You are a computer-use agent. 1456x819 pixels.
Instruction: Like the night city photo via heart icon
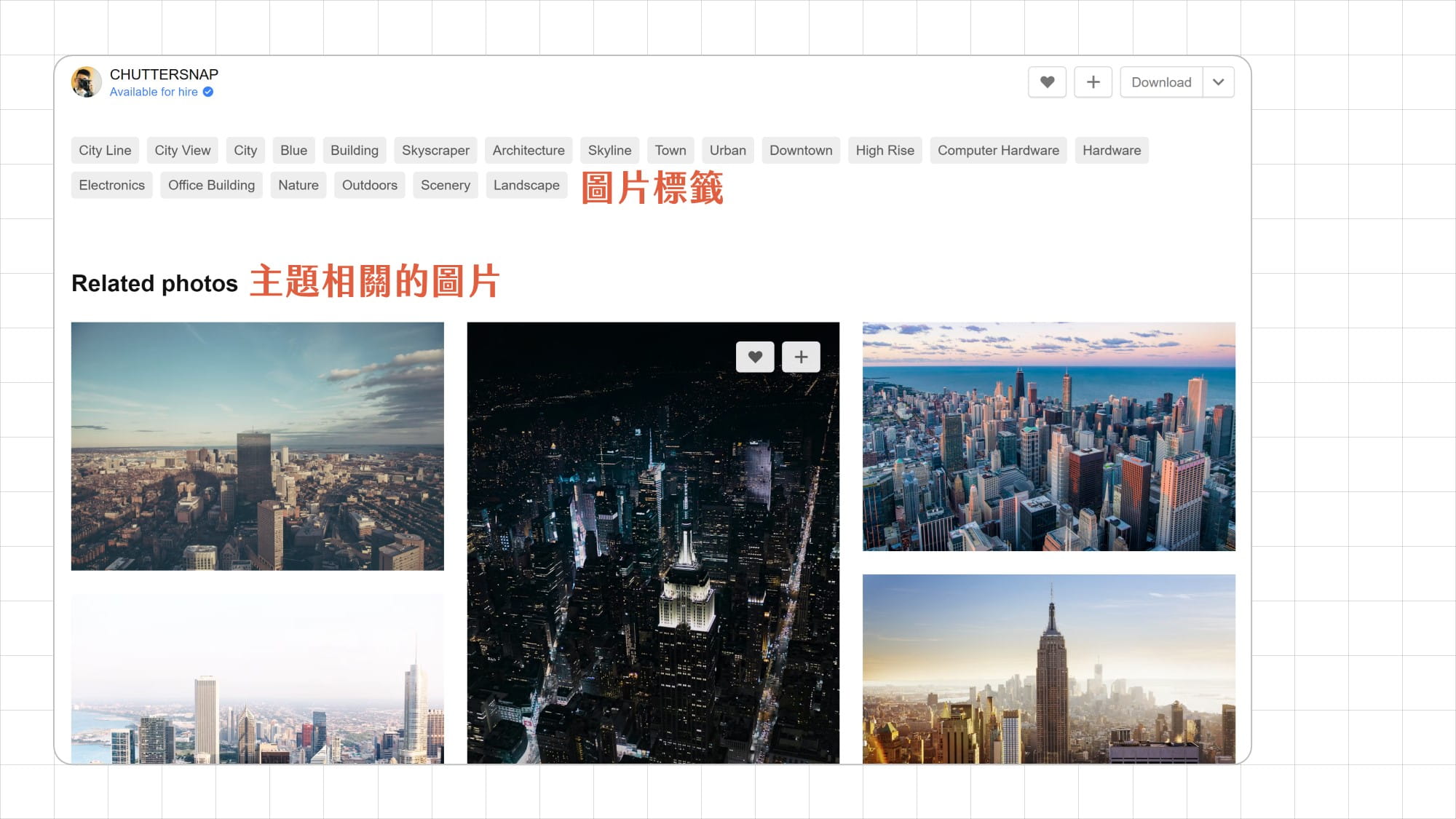(x=755, y=357)
